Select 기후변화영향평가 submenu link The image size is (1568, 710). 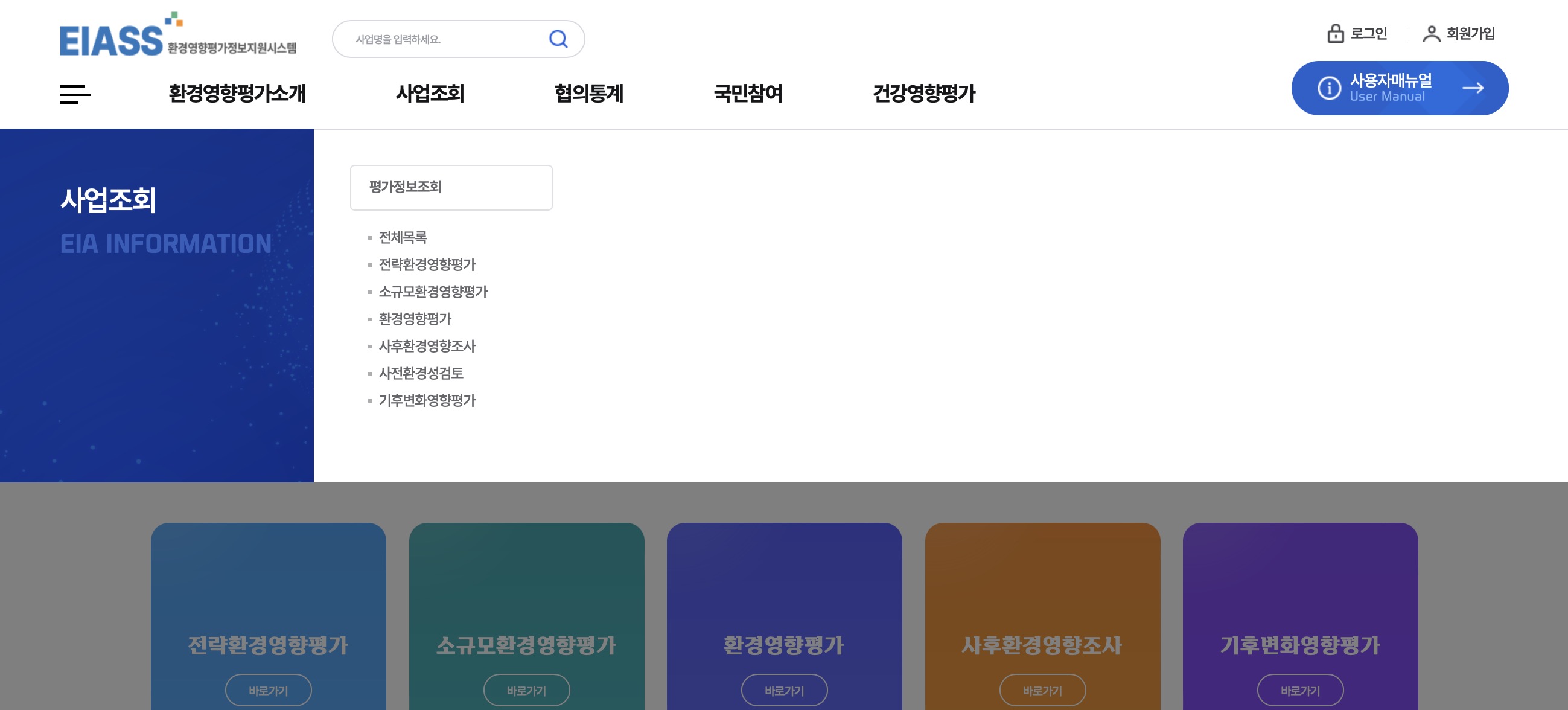tap(427, 400)
